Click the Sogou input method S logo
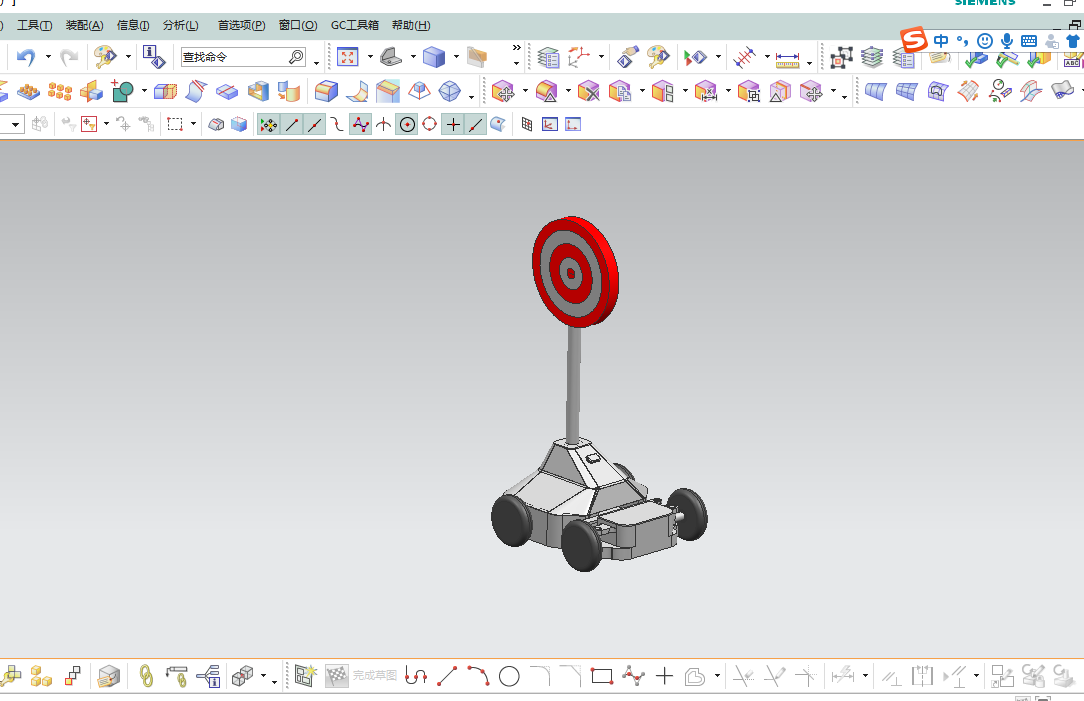This screenshot has height=701, width=1084. point(913,39)
